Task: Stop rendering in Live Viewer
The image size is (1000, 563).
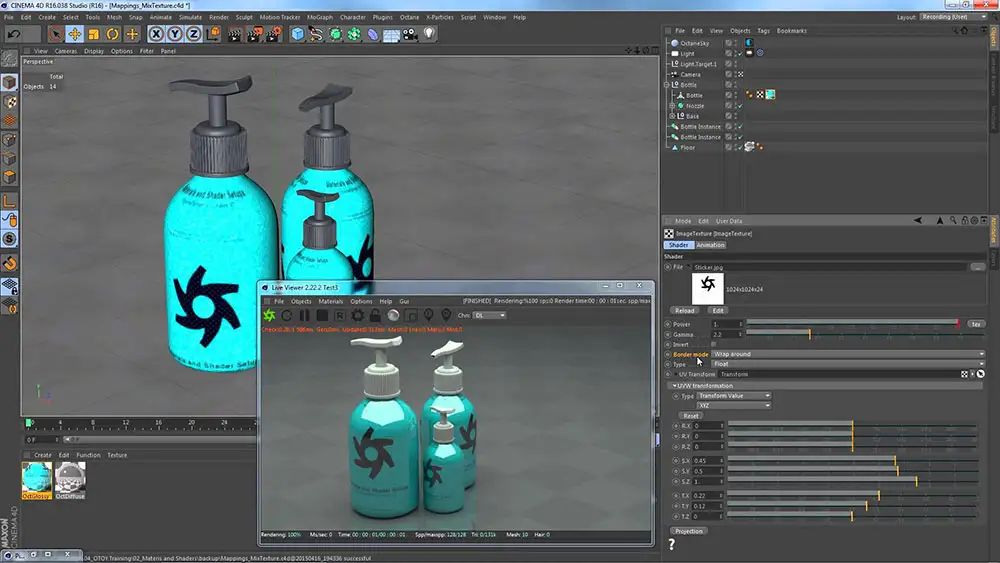Action: tap(323, 315)
